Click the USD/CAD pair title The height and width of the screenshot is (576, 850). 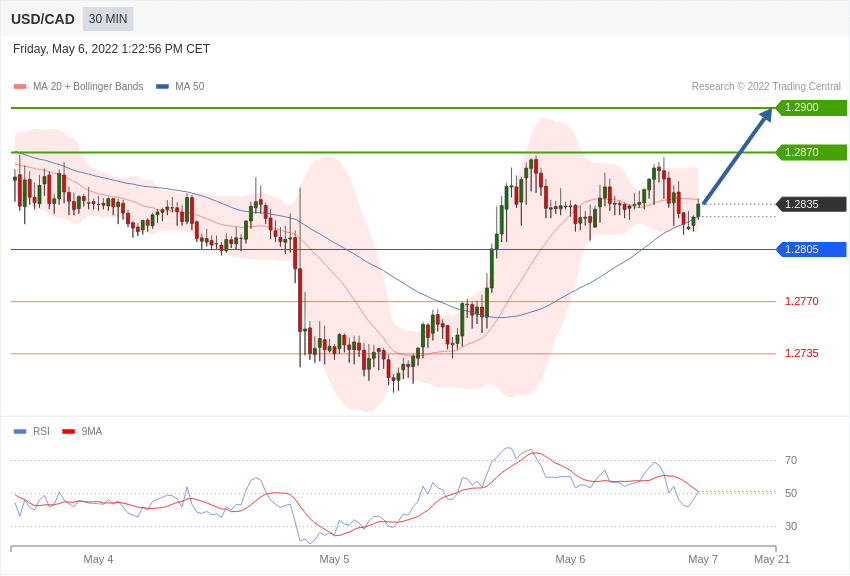[x=43, y=19]
